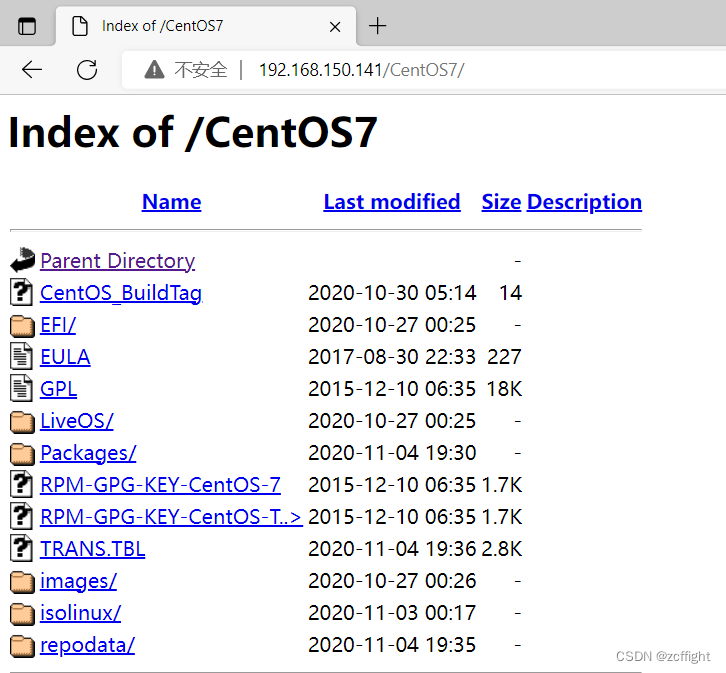Open the truncated RPM-GPG-KEY-CentOS-T..> link

171,517
